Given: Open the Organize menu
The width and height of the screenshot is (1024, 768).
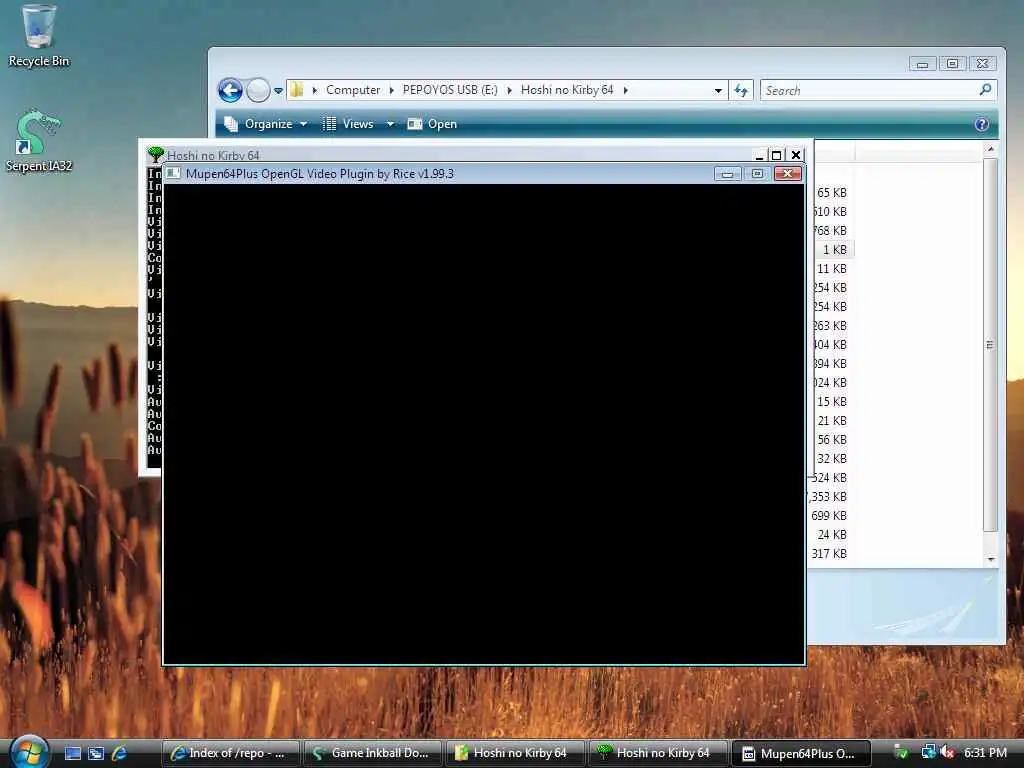Looking at the screenshot, I should click(x=266, y=123).
